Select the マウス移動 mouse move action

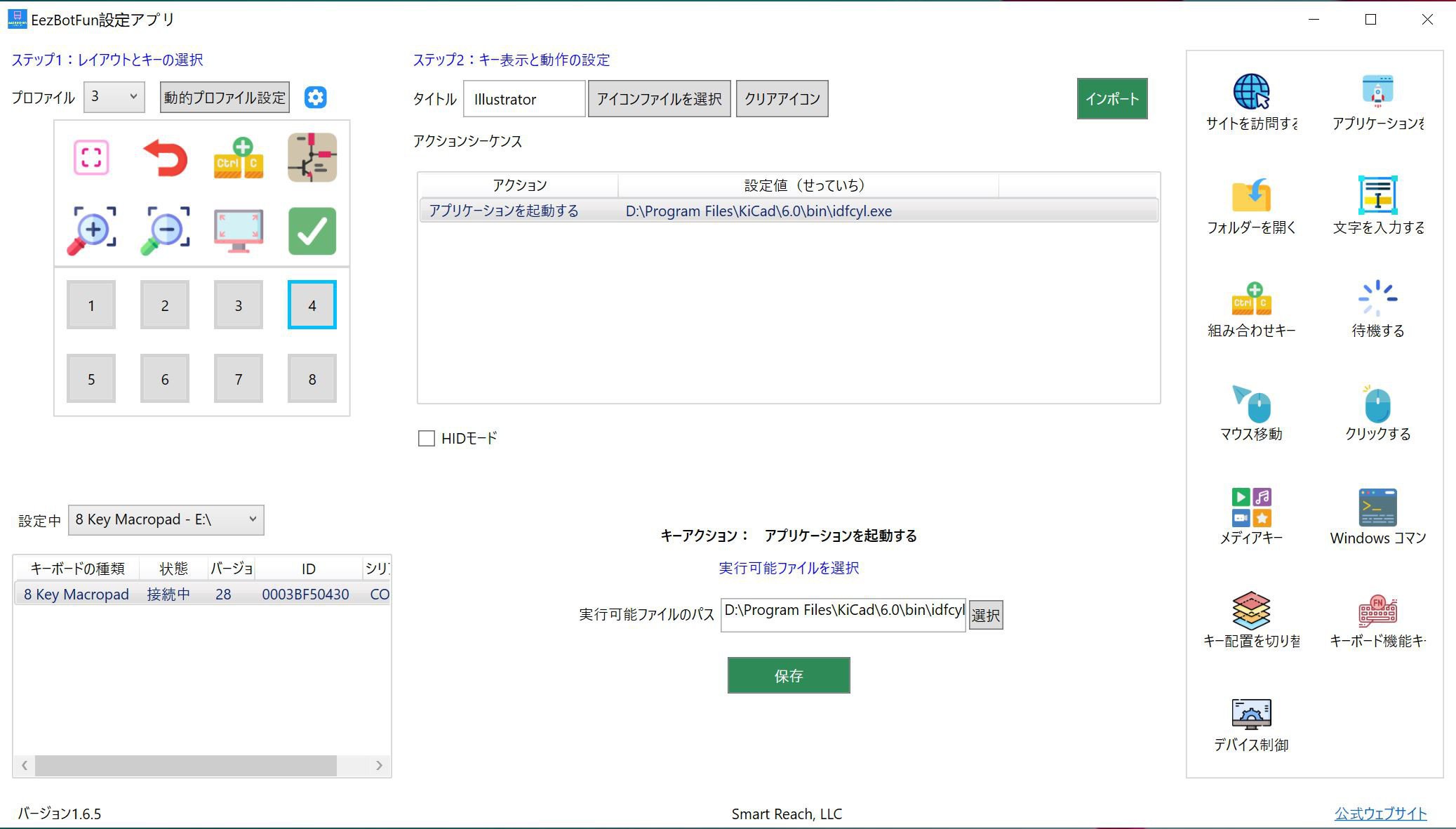tap(1252, 406)
